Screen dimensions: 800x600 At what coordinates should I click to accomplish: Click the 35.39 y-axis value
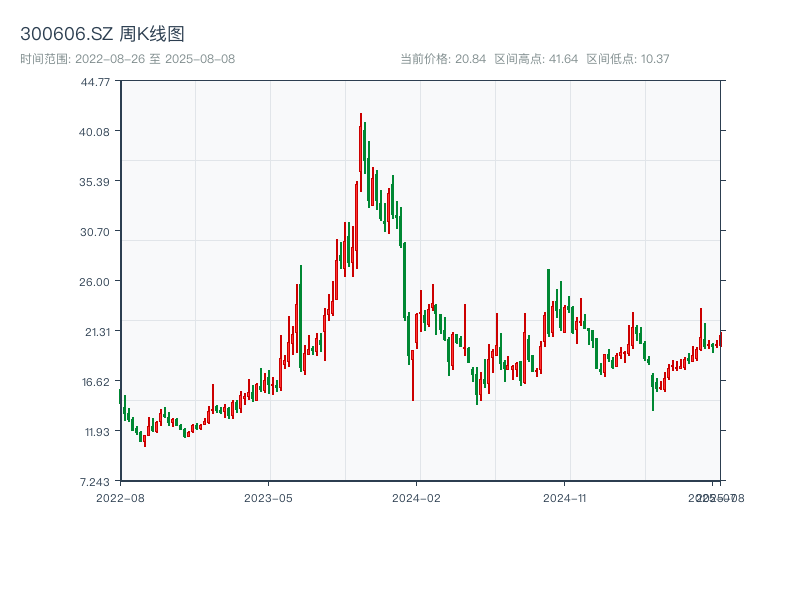(x=95, y=182)
